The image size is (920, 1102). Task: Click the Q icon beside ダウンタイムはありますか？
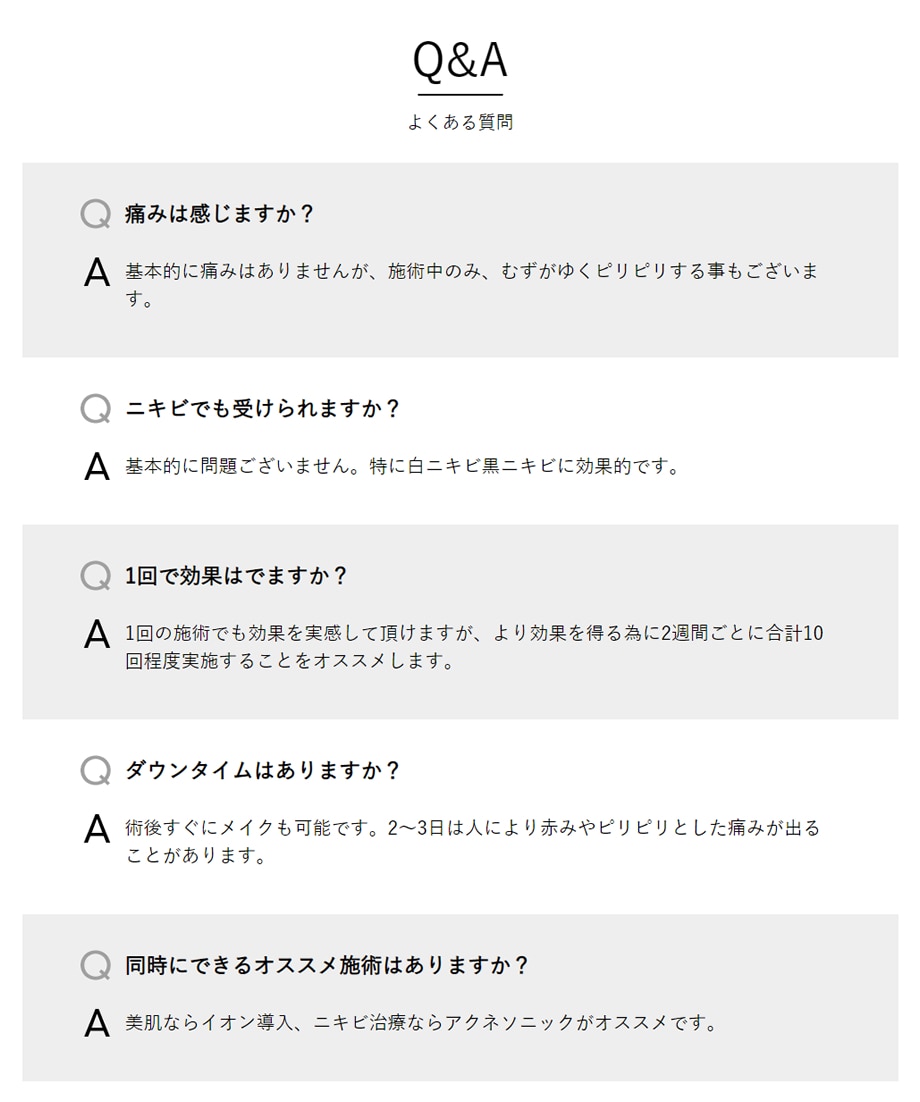click(96, 770)
